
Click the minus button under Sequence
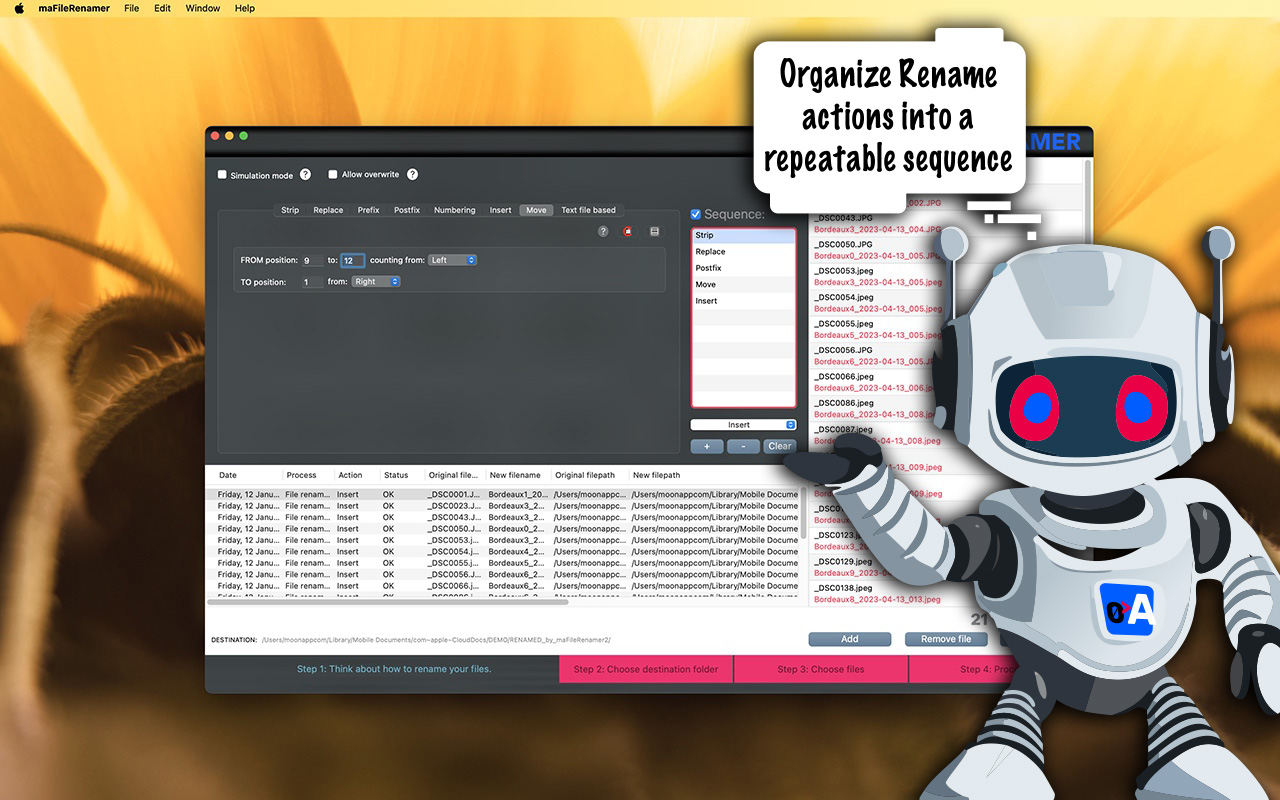tap(743, 446)
